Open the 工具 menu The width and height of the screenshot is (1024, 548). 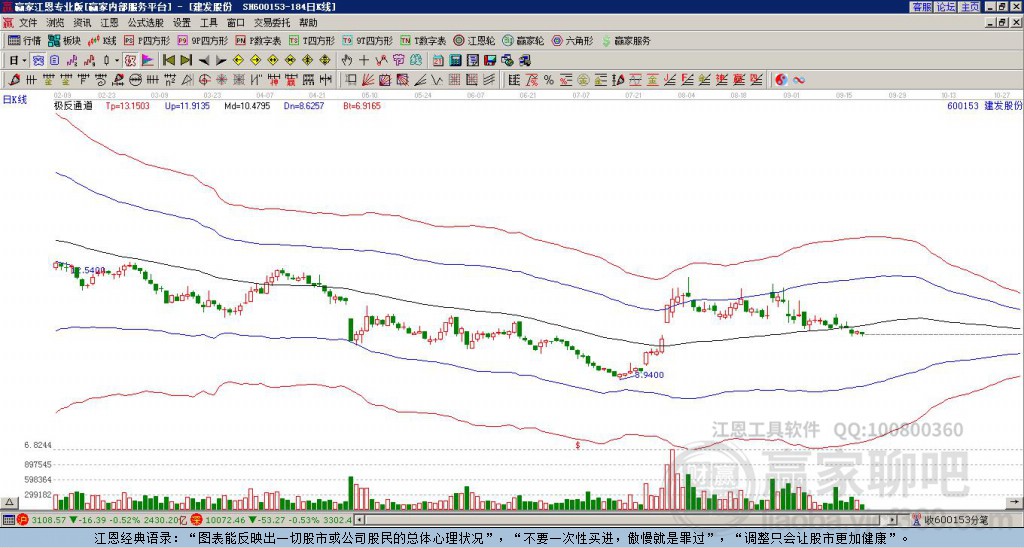208,23
